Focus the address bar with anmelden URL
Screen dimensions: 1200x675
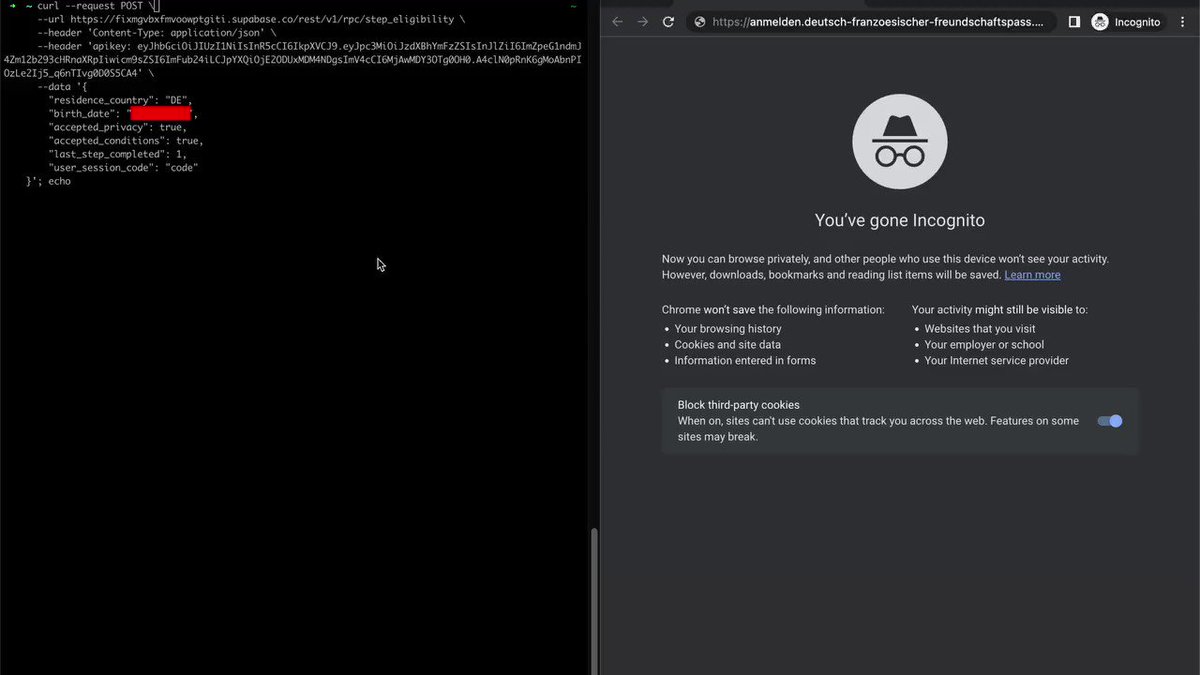[x=871, y=21]
